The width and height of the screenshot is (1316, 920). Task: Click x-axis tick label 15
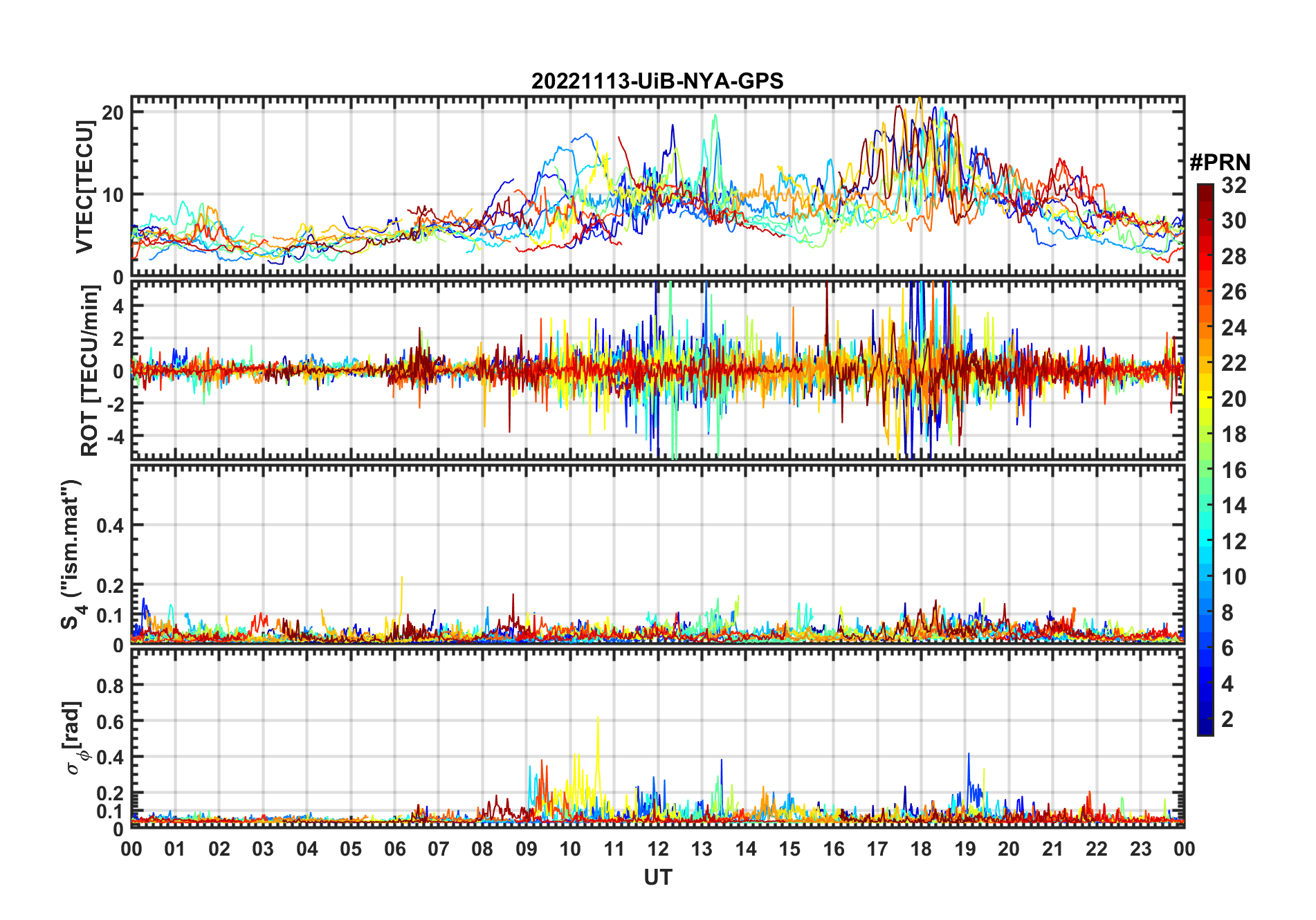(x=789, y=849)
